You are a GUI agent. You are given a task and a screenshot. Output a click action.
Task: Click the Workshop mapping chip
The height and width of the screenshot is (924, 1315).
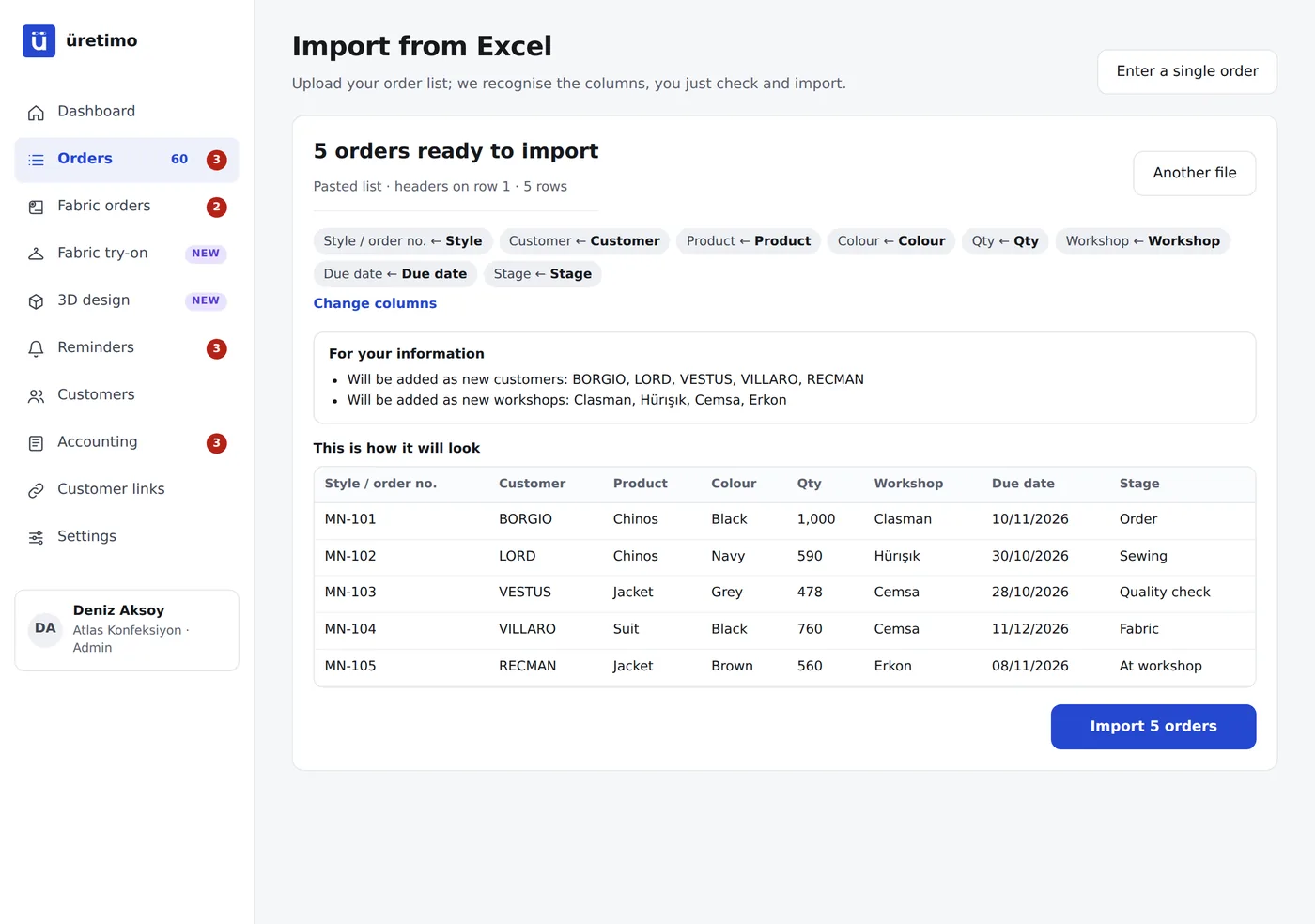(x=1142, y=241)
